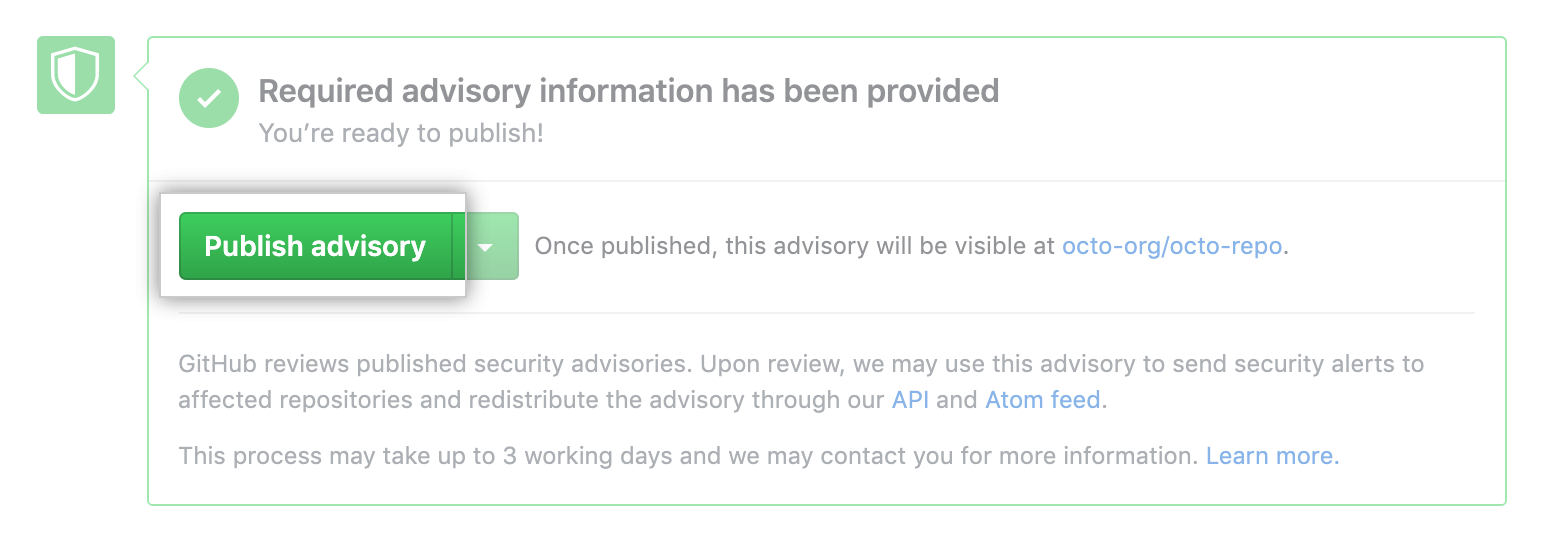1554x542 pixels.
Task: Click the divider line below the Publish button
Action: click(x=826, y=313)
